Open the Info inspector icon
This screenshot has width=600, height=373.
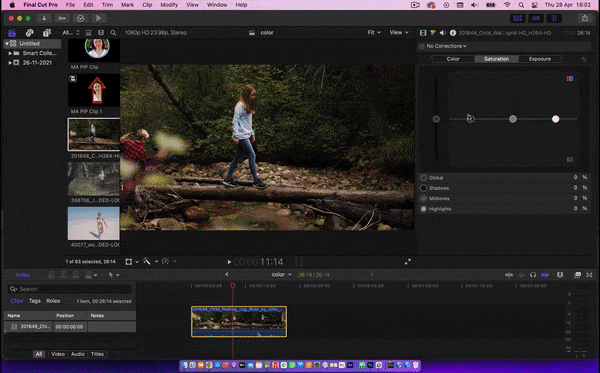pos(453,33)
